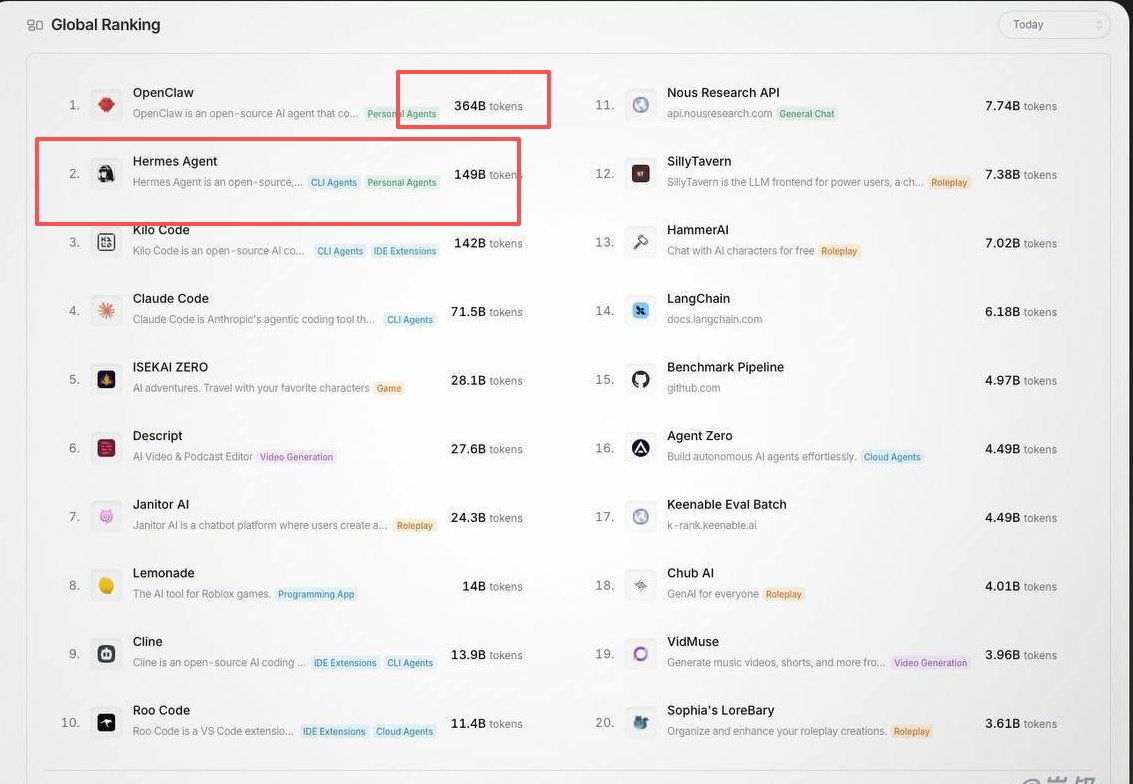
Task: Click the Cloud Agents tag on Roo Code
Action: click(405, 732)
